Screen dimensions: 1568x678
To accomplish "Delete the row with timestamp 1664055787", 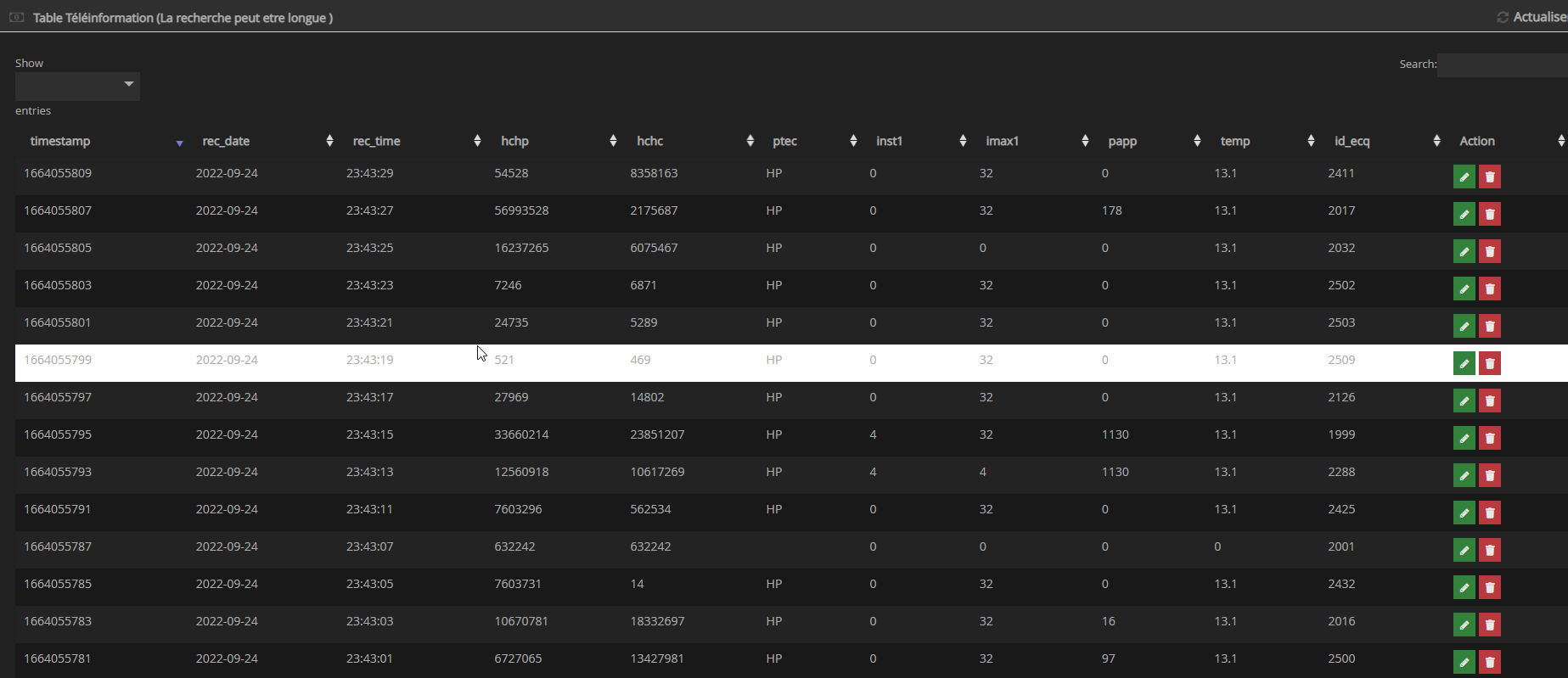I will tap(1490, 550).
